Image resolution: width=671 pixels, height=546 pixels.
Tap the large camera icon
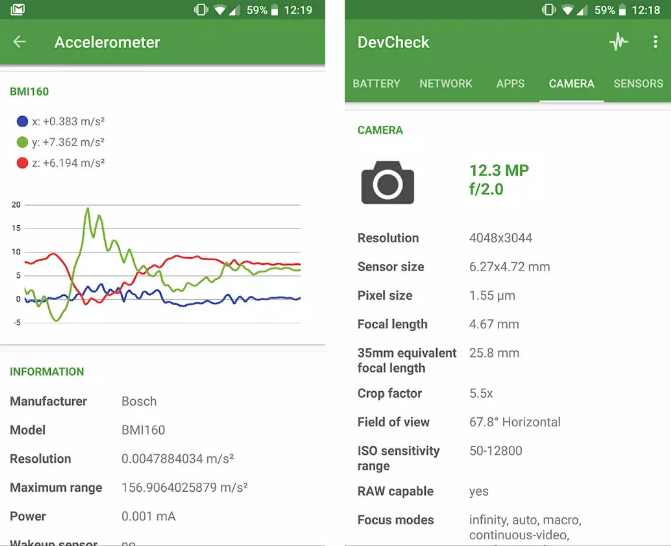pos(387,182)
